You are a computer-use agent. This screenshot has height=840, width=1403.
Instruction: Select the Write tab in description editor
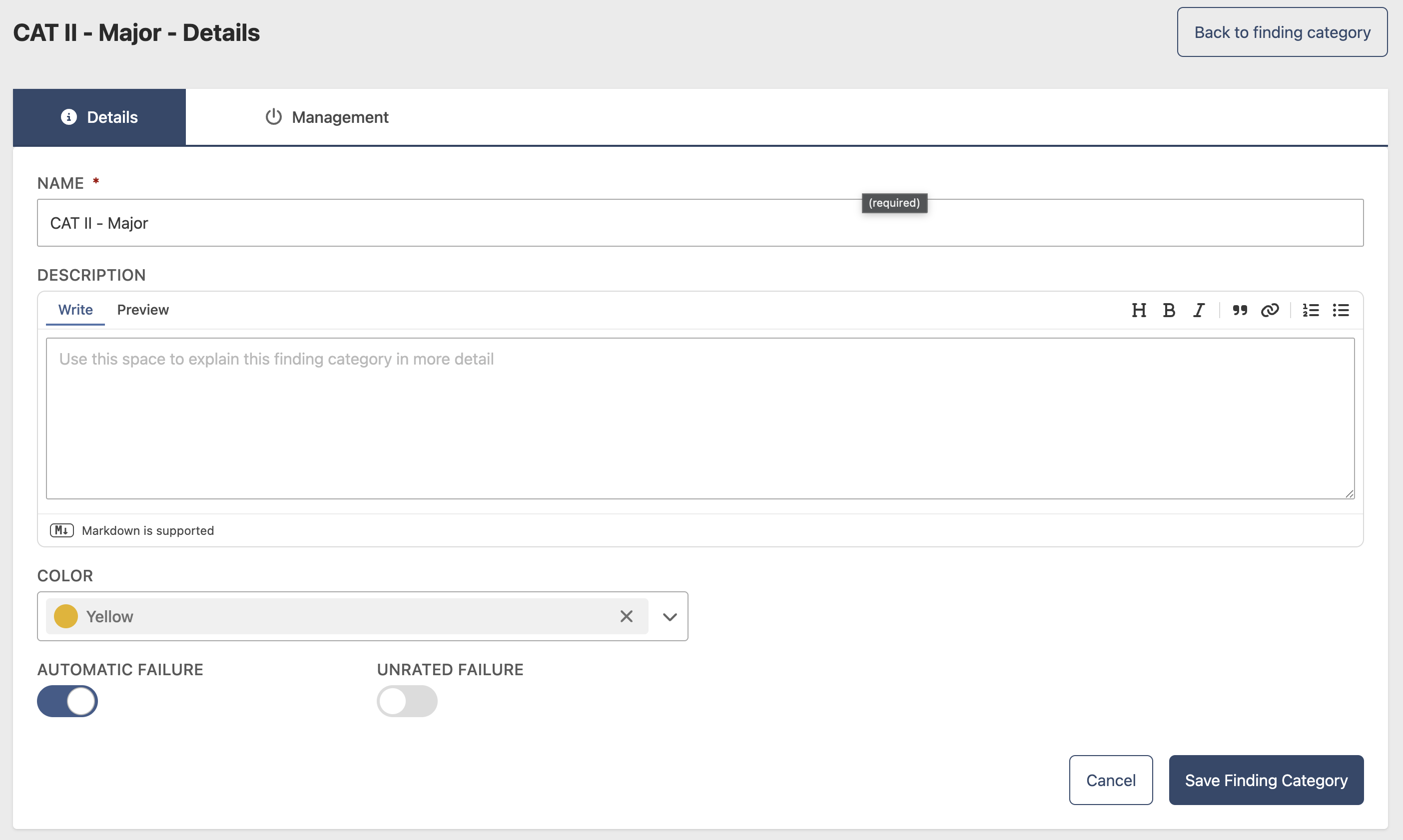(x=75, y=310)
